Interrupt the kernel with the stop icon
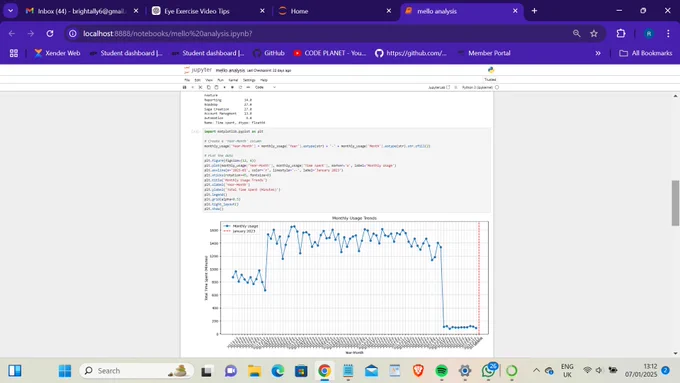The height and width of the screenshot is (383, 680). coord(232,87)
